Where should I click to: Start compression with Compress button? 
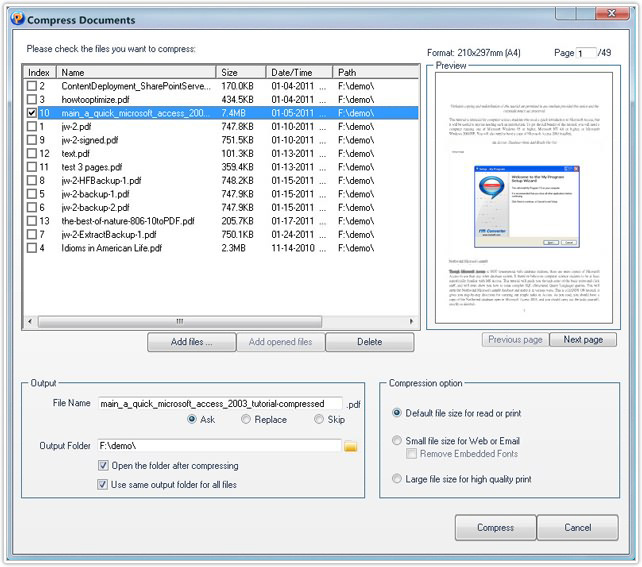pos(495,528)
